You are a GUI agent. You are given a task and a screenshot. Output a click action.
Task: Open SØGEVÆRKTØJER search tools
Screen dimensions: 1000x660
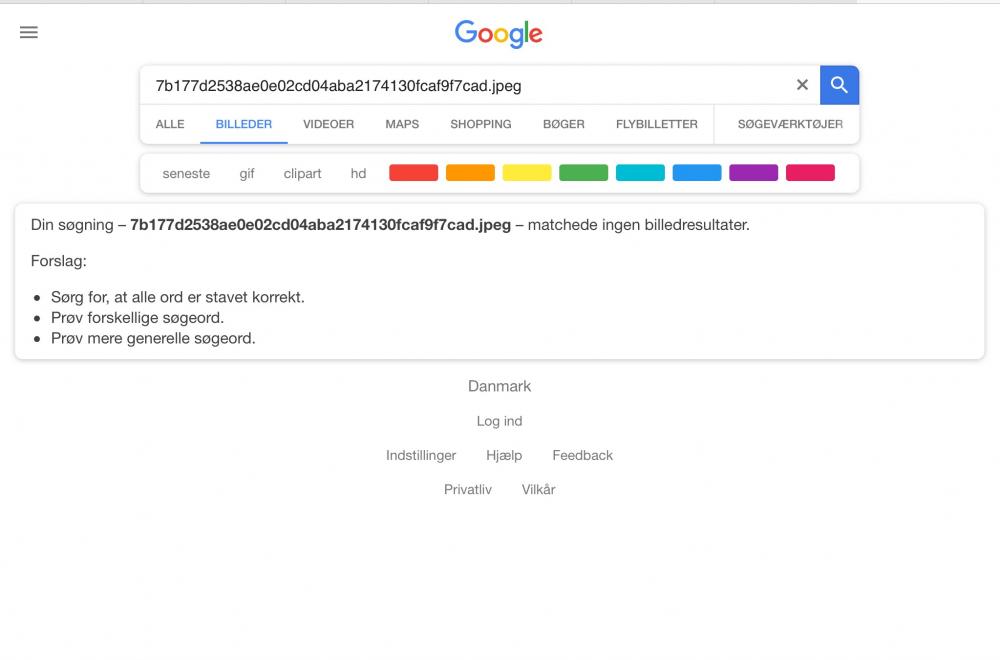click(790, 124)
